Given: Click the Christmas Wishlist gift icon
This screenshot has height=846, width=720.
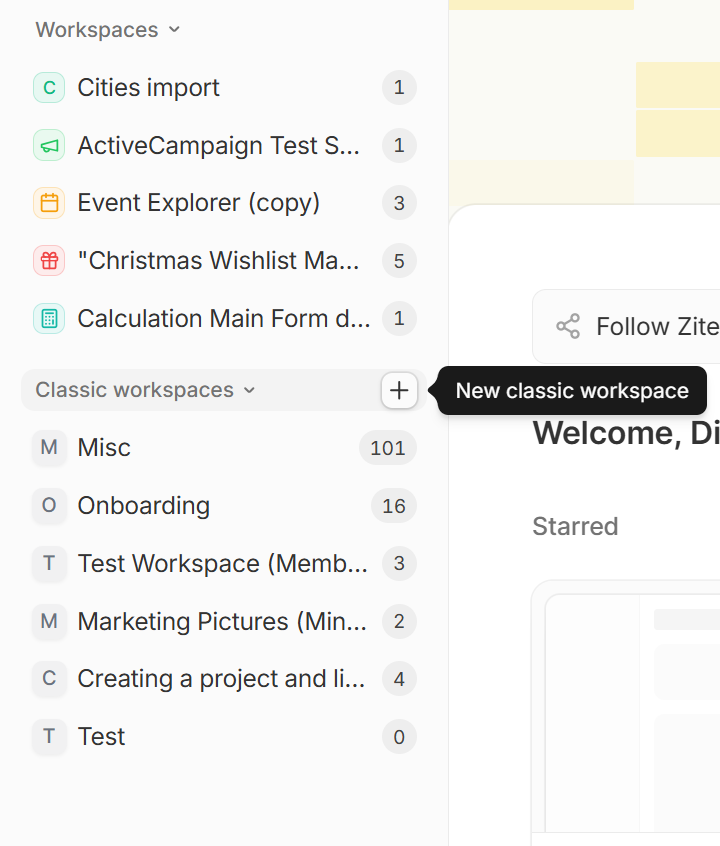Looking at the screenshot, I should [x=49, y=261].
